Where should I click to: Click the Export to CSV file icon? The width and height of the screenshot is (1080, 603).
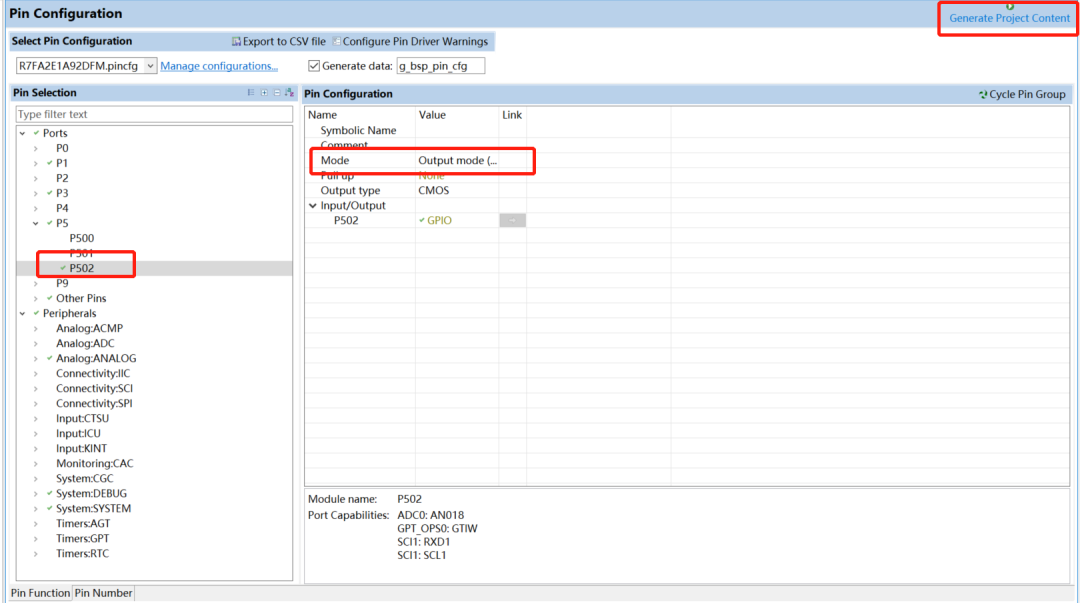236,42
